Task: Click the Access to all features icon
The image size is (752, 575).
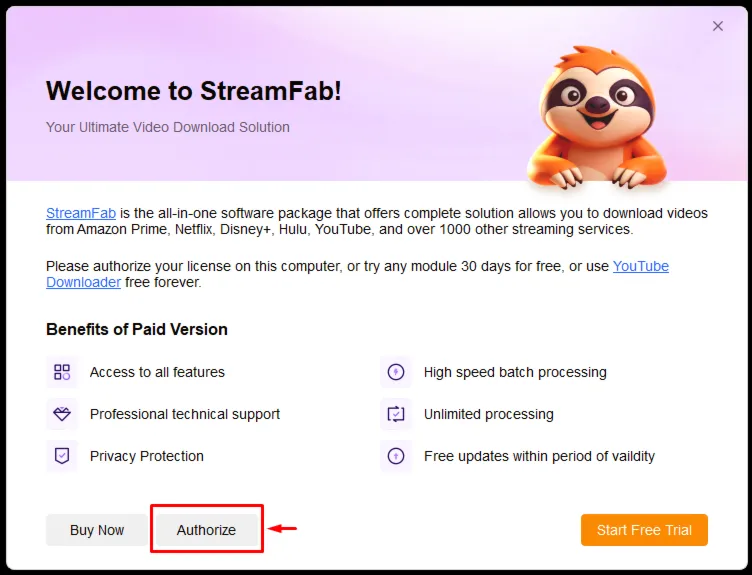Action: tap(62, 372)
